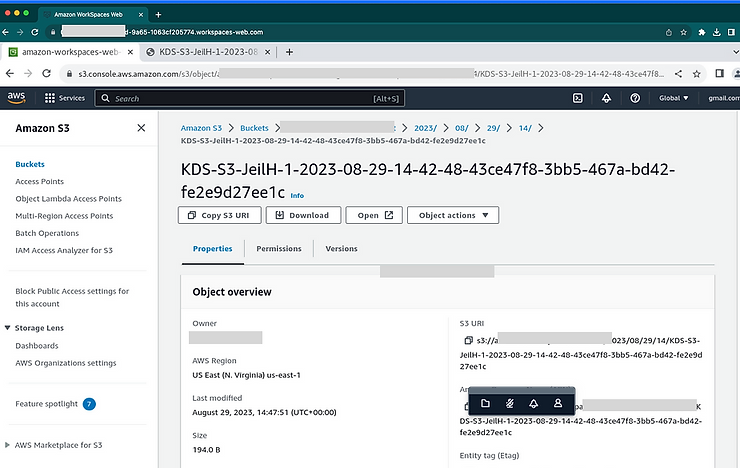Open the 2023/ breadcrumb folder
This screenshot has width=740, height=468.
[x=426, y=128]
